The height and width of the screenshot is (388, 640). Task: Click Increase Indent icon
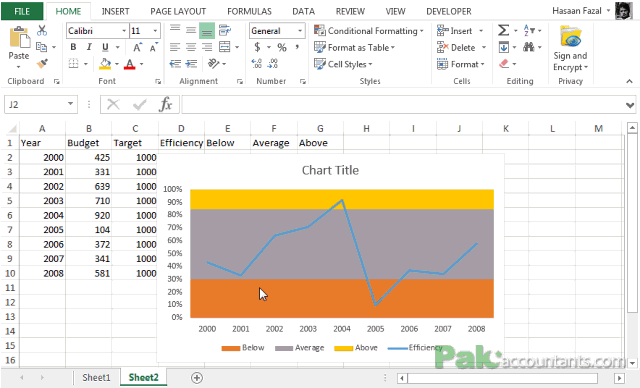click(191, 64)
